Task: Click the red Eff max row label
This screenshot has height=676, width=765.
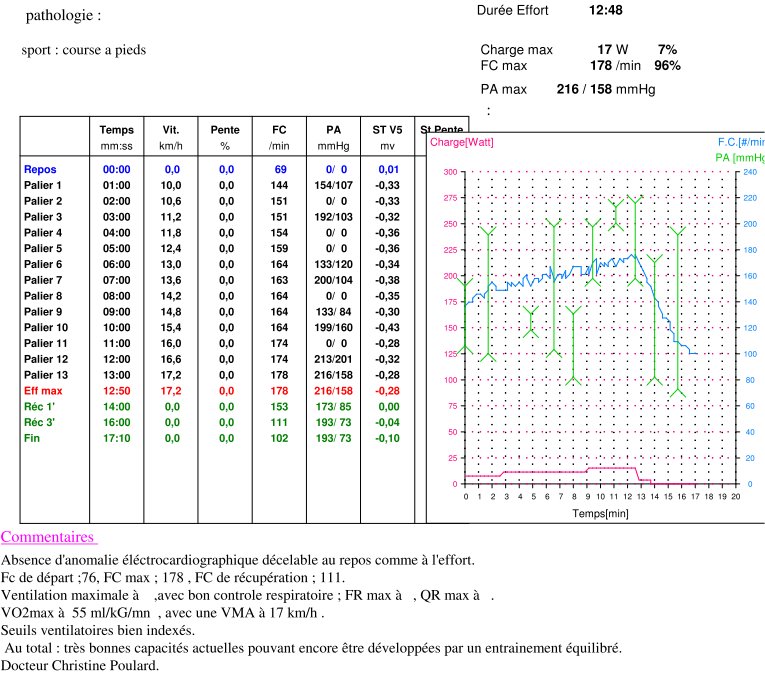Action: [x=43, y=391]
